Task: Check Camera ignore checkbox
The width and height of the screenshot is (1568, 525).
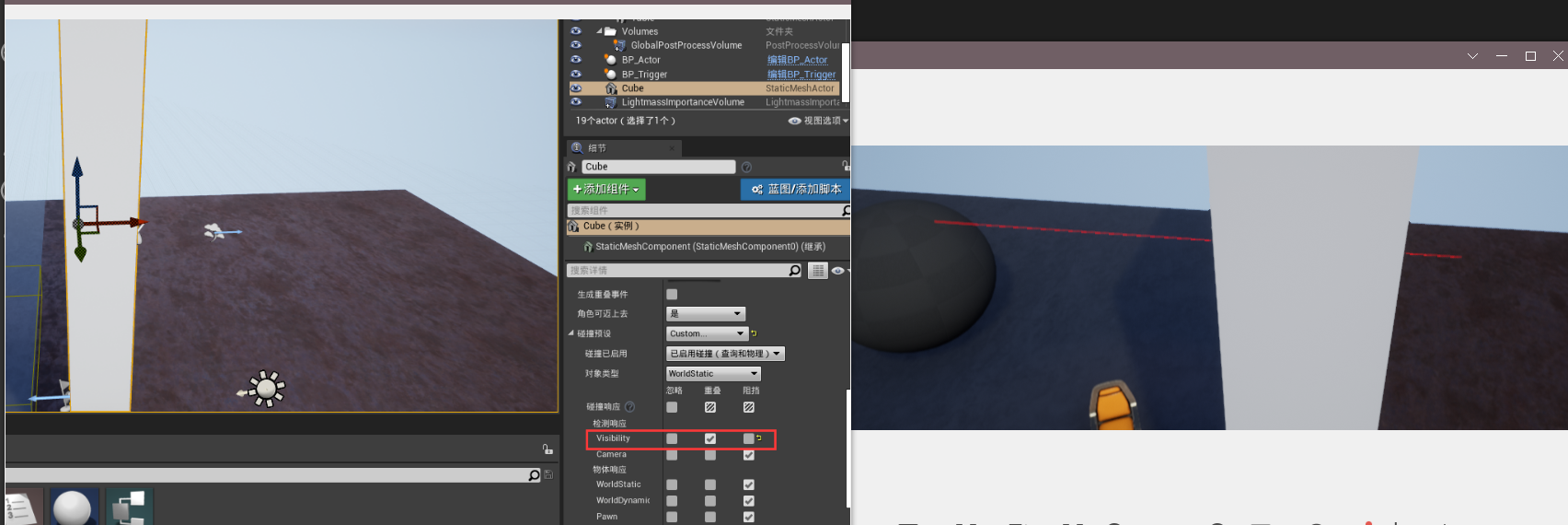Action: pos(672,455)
